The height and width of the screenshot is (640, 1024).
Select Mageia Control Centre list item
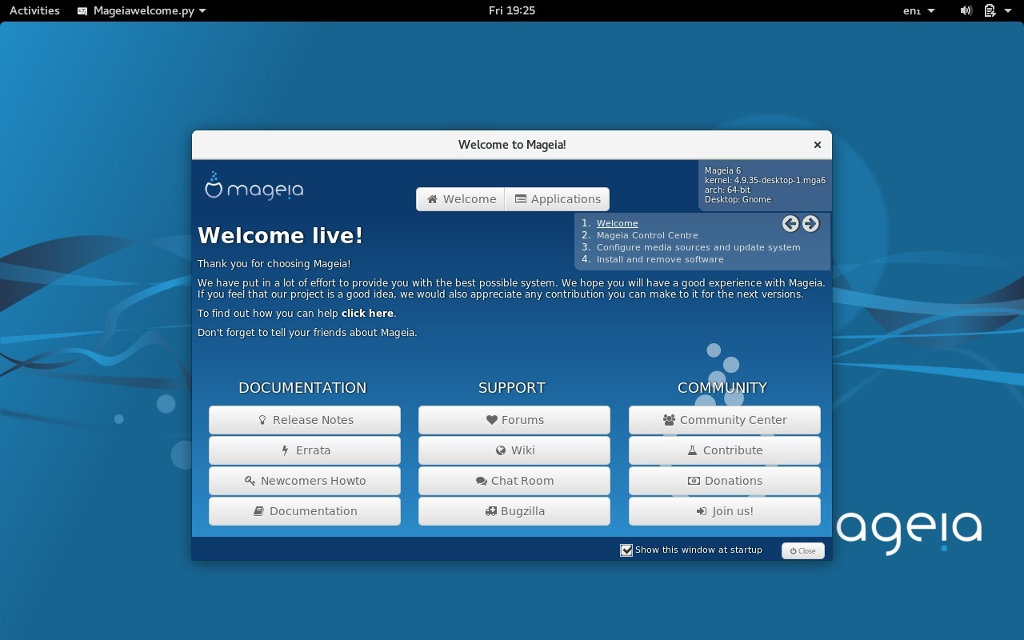coord(647,235)
